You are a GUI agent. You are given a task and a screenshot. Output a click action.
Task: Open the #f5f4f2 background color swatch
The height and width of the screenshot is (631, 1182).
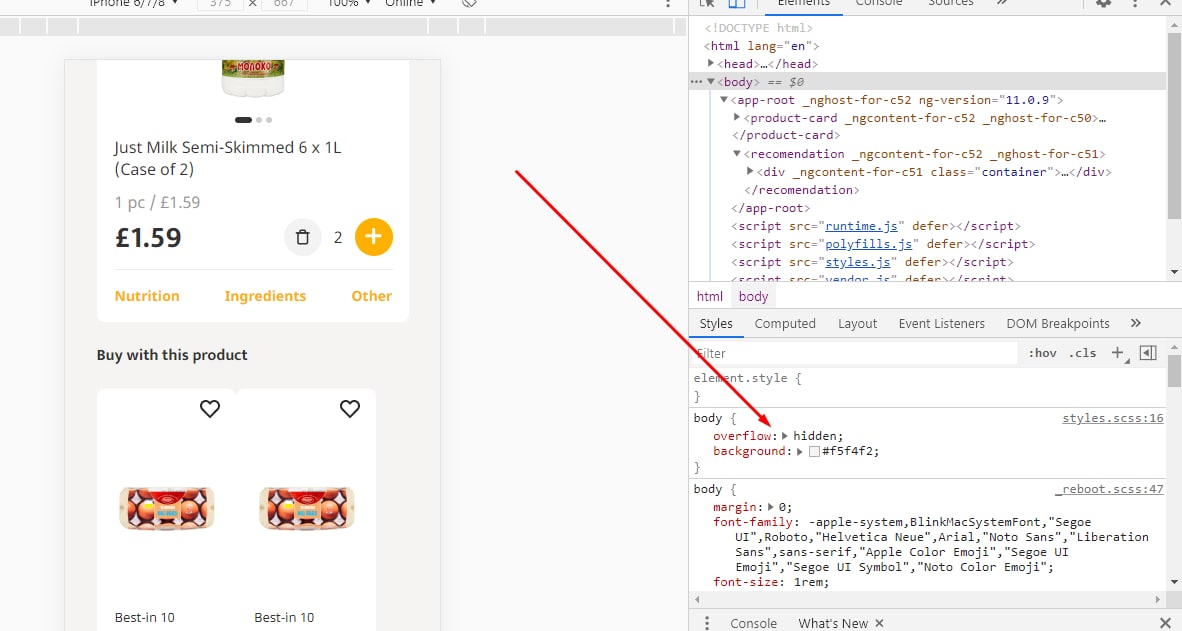(814, 452)
